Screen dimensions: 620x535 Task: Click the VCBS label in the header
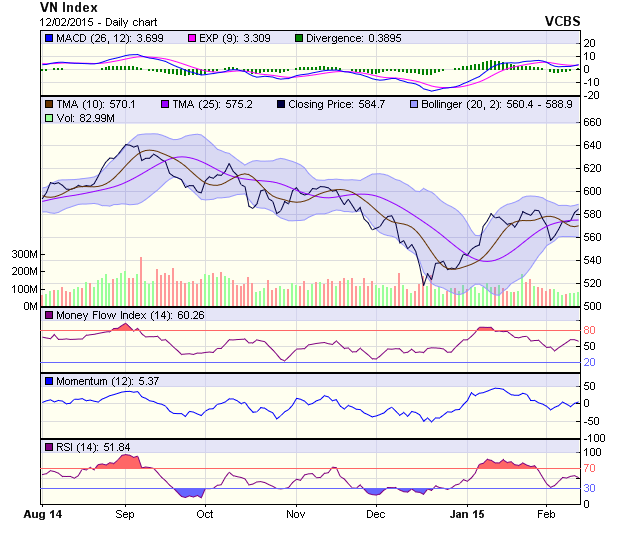562,20
